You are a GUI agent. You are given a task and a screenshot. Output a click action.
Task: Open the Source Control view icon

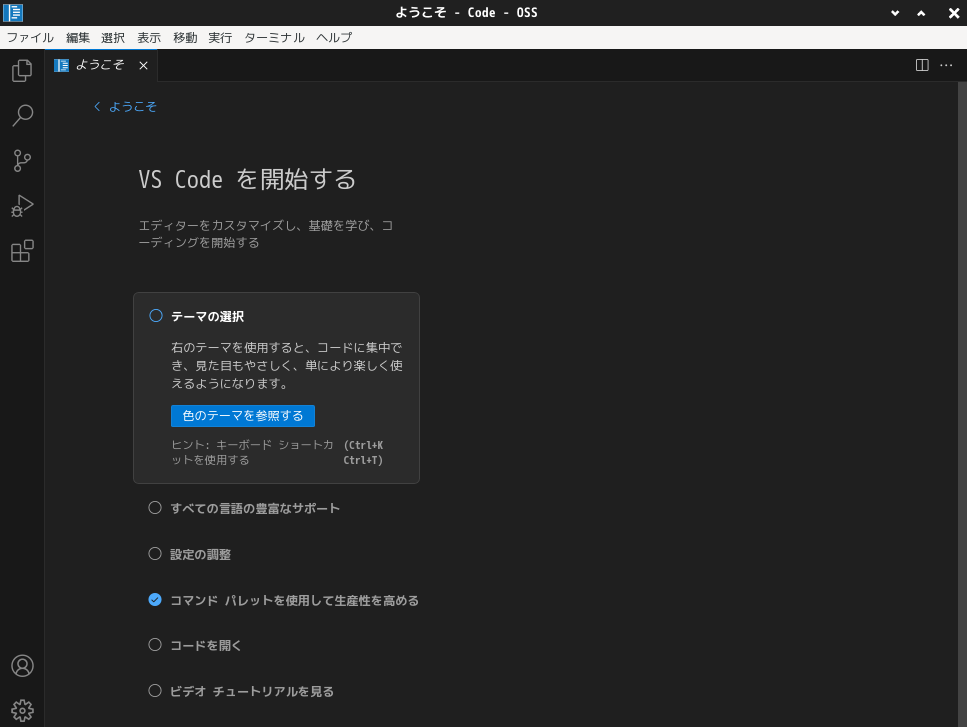(x=22, y=160)
